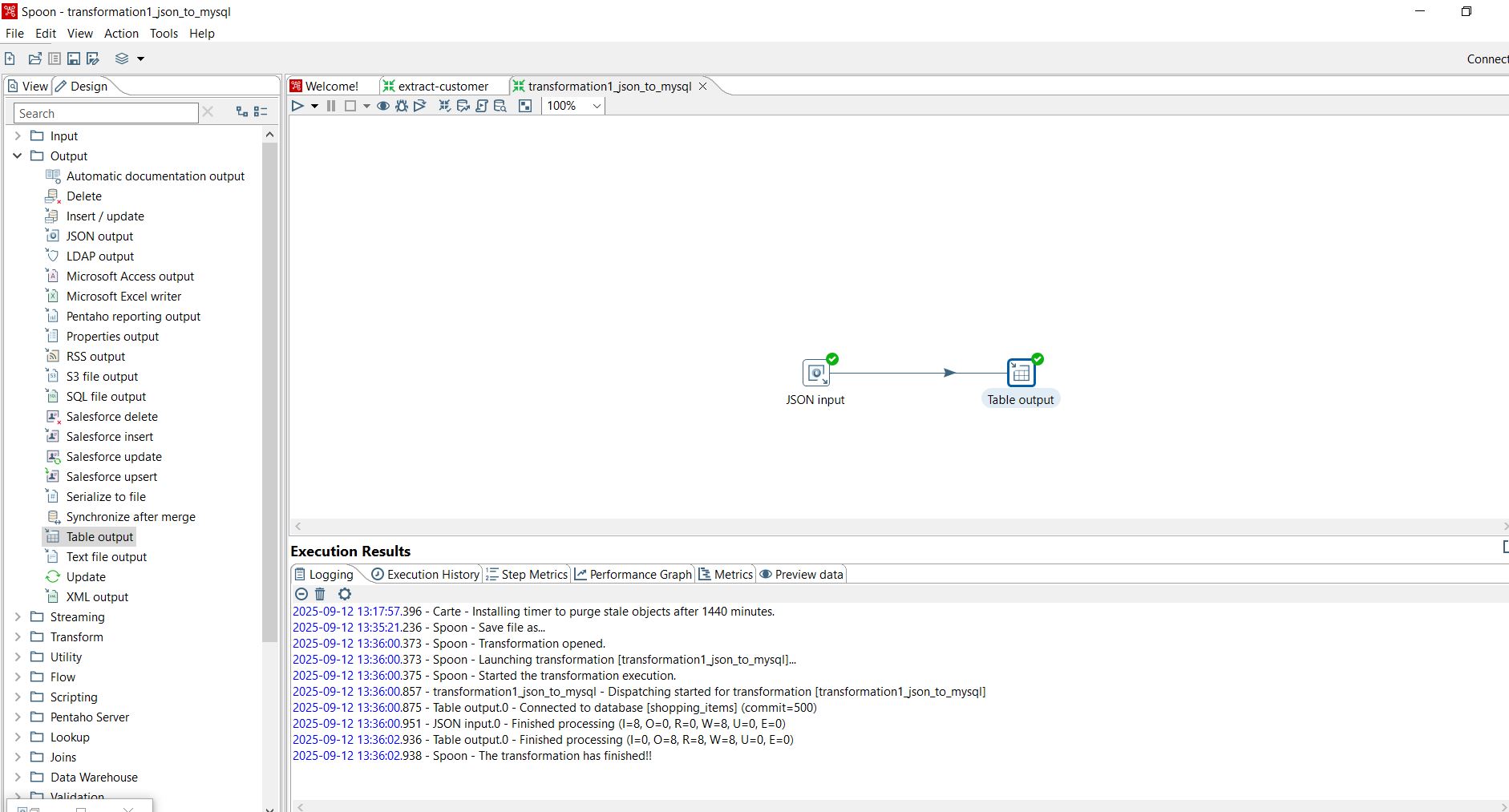The image size is (1509, 812).
Task: Select Text file output step
Action: coord(107,556)
